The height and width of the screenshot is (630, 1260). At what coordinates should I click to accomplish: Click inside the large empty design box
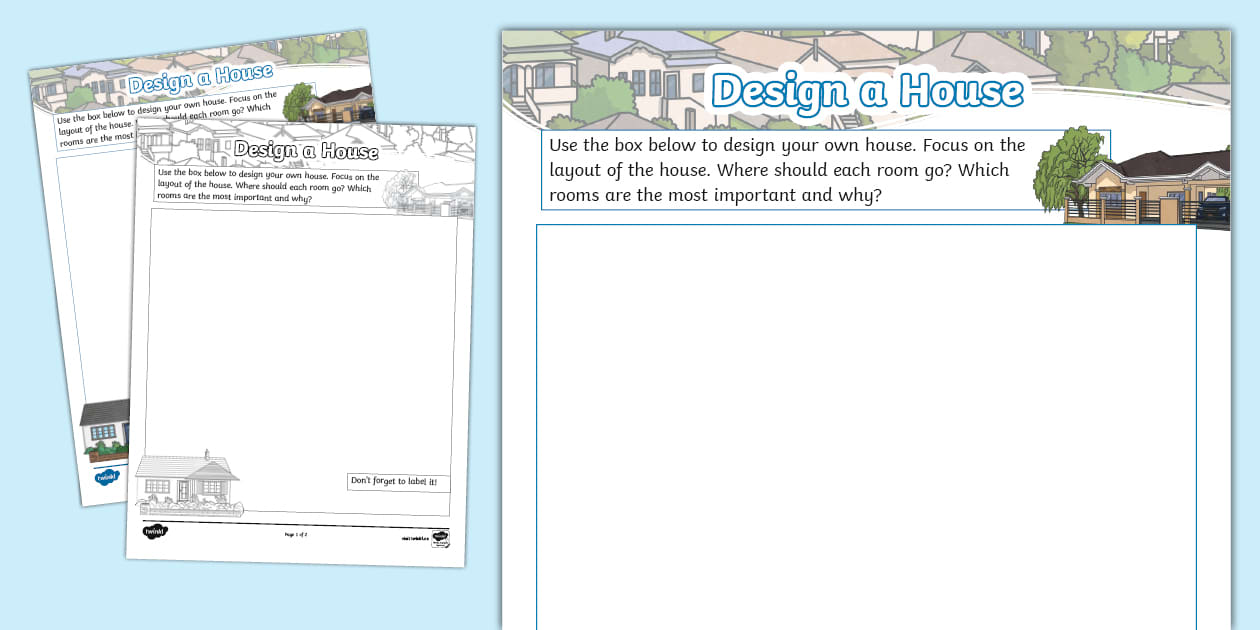point(865,420)
